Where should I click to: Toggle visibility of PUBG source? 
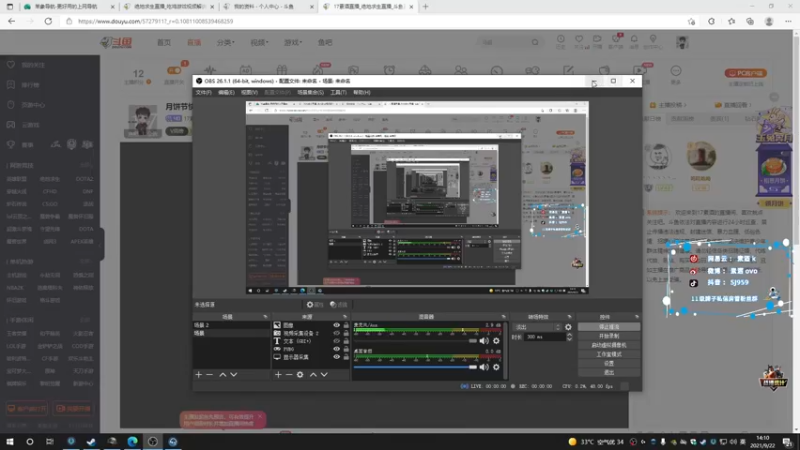pos(336,349)
